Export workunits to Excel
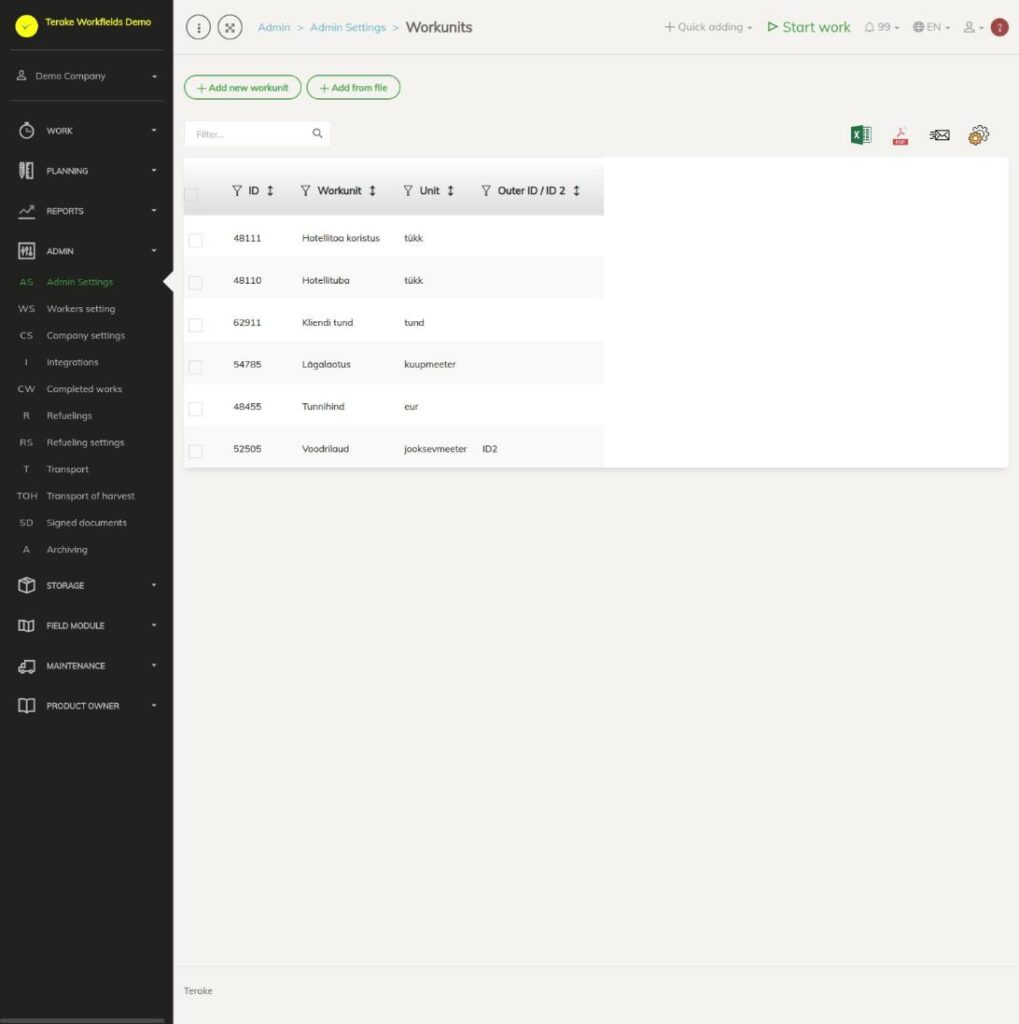1019x1024 pixels. pos(861,135)
